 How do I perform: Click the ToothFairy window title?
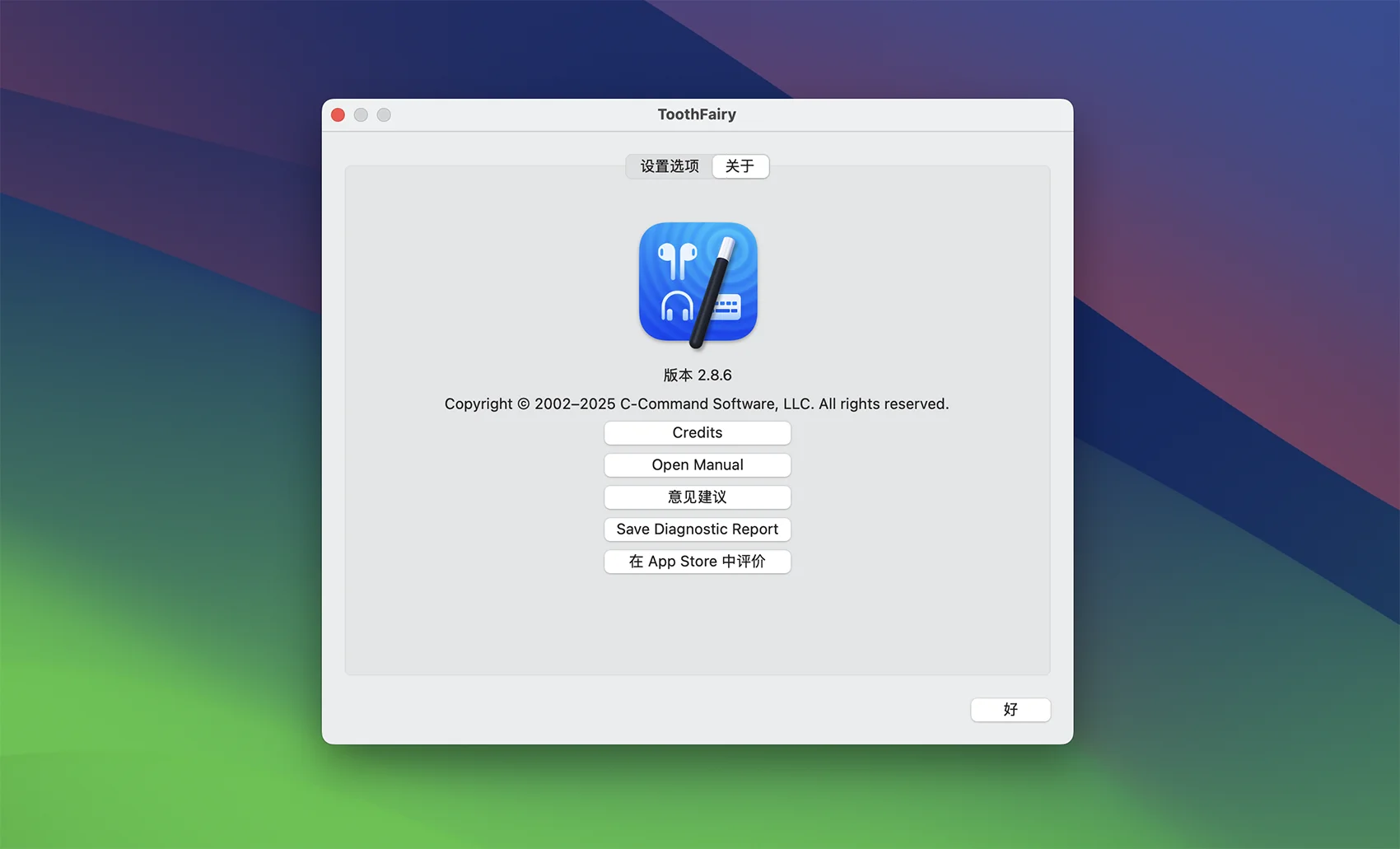click(697, 114)
